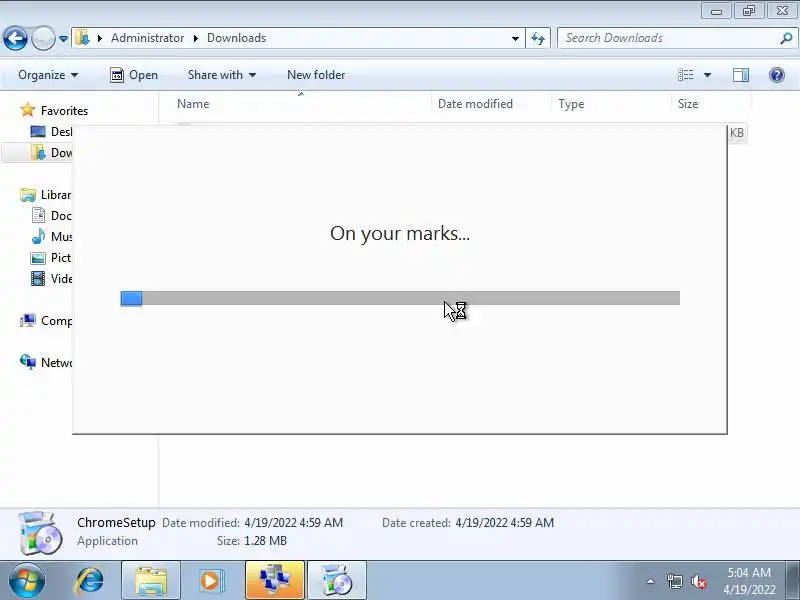This screenshot has width=800, height=600.
Task: Sort by the Type column
Action: coord(571,104)
